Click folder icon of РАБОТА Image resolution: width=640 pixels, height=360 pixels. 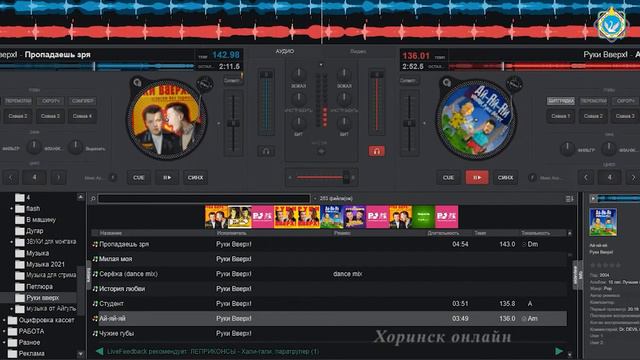pyautogui.click(x=13, y=331)
